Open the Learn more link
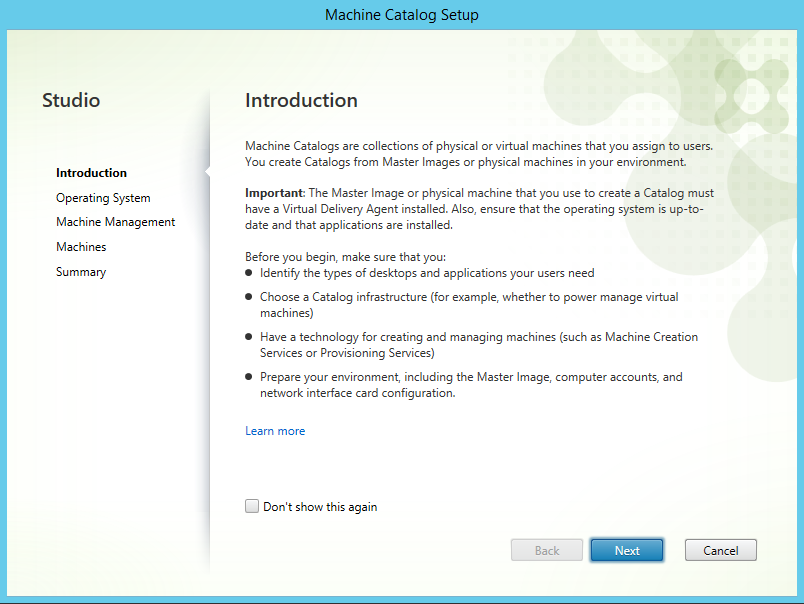 [x=275, y=431]
